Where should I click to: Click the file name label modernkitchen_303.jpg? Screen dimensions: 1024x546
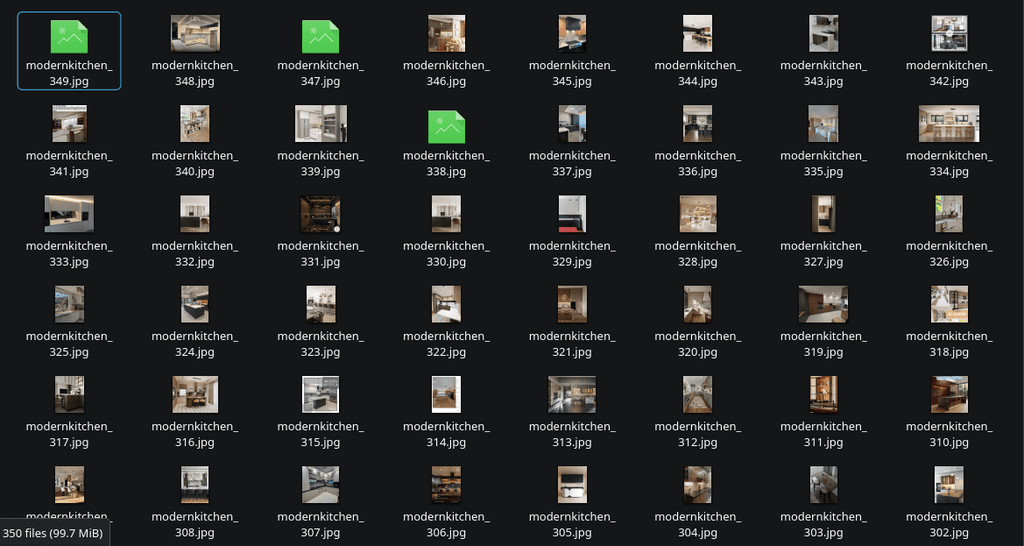click(x=824, y=524)
